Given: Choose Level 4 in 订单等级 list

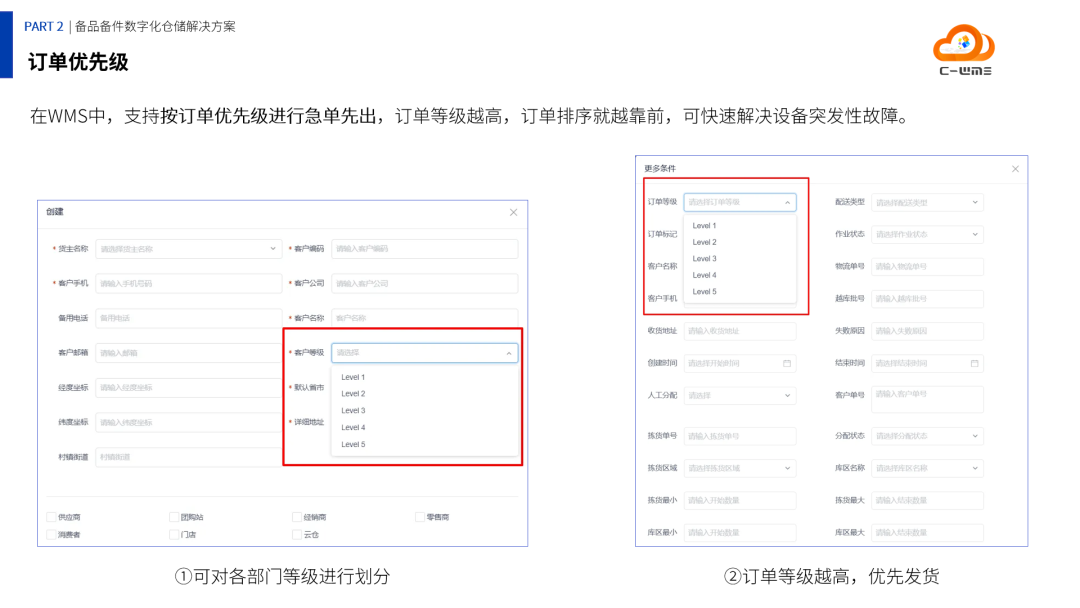Looking at the screenshot, I should [740, 275].
